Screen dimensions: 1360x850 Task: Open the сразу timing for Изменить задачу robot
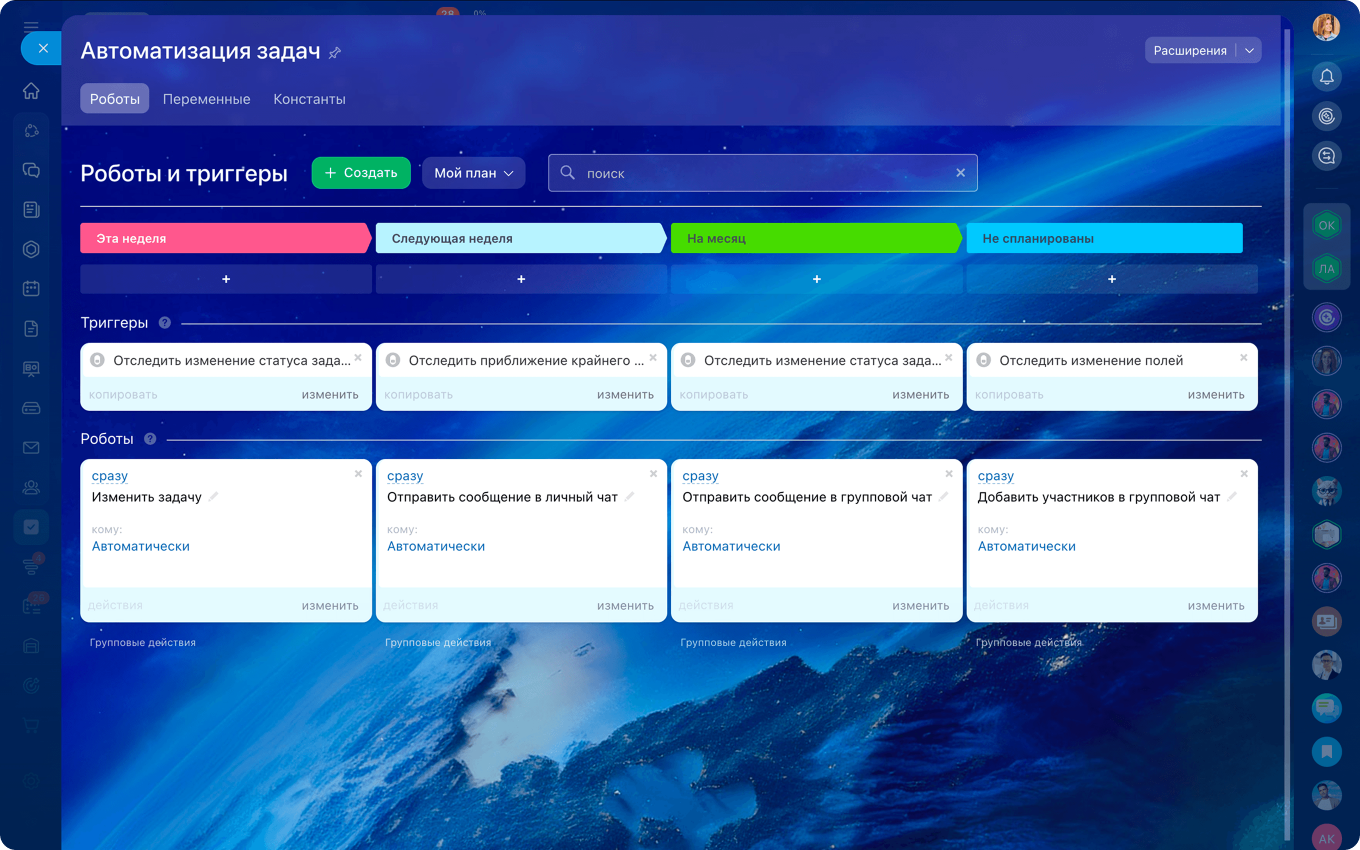(x=110, y=476)
